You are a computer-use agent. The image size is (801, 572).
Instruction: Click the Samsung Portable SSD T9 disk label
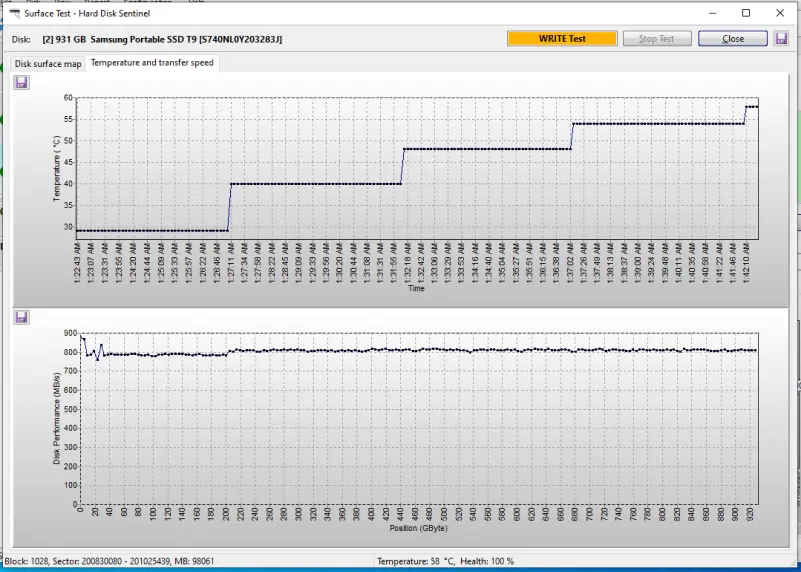(162, 39)
